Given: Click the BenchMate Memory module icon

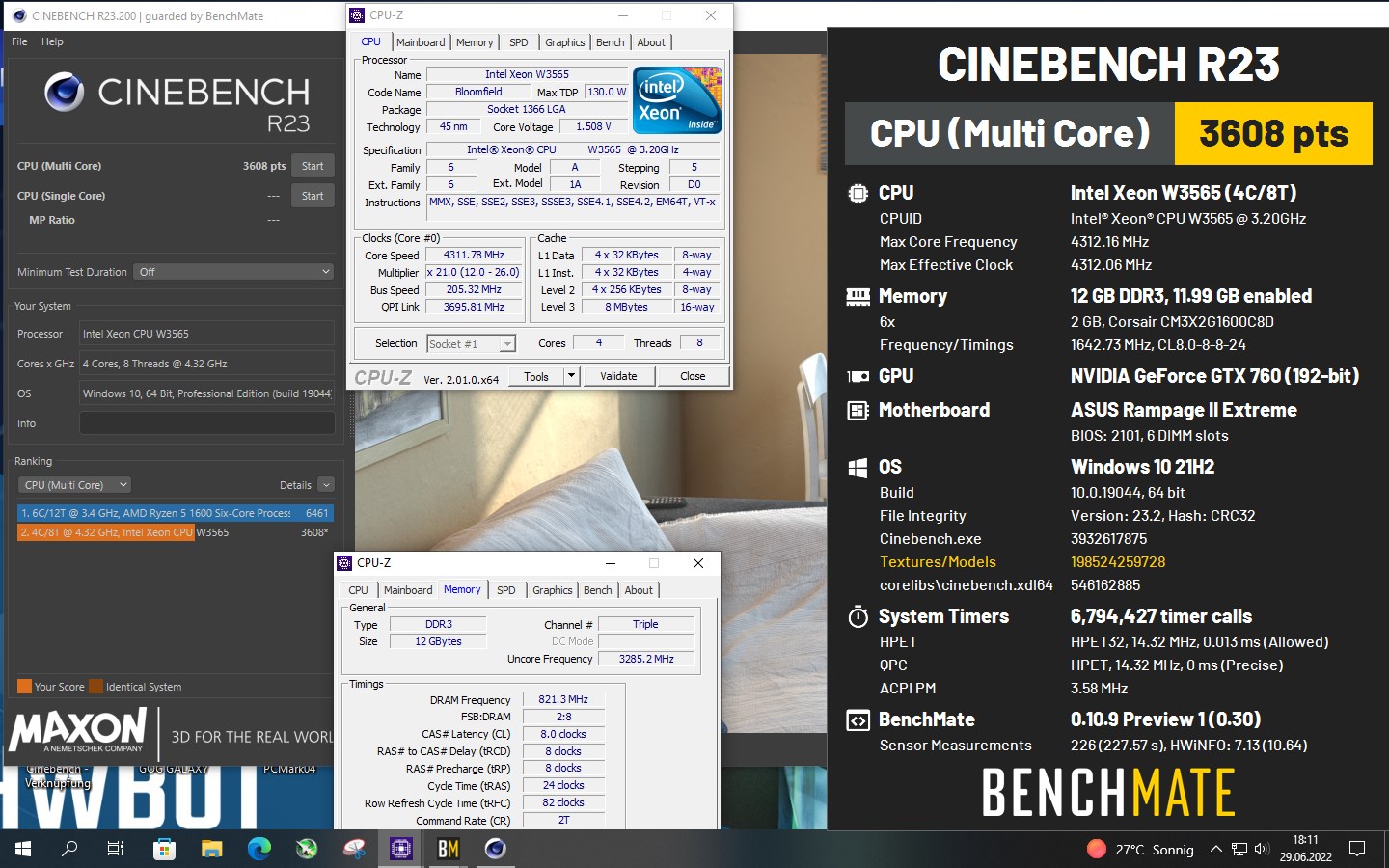Looking at the screenshot, I should (x=858, y=296).
